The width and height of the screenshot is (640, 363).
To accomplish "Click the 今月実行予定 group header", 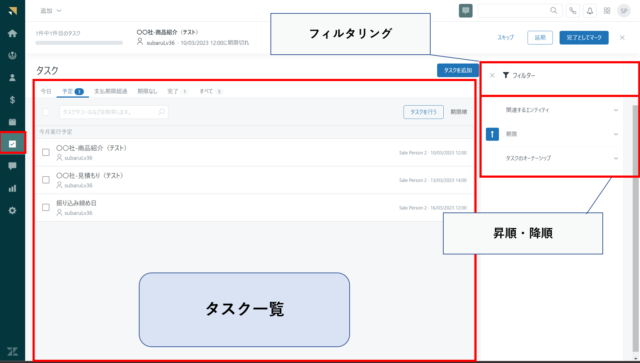I will (56, 132).
